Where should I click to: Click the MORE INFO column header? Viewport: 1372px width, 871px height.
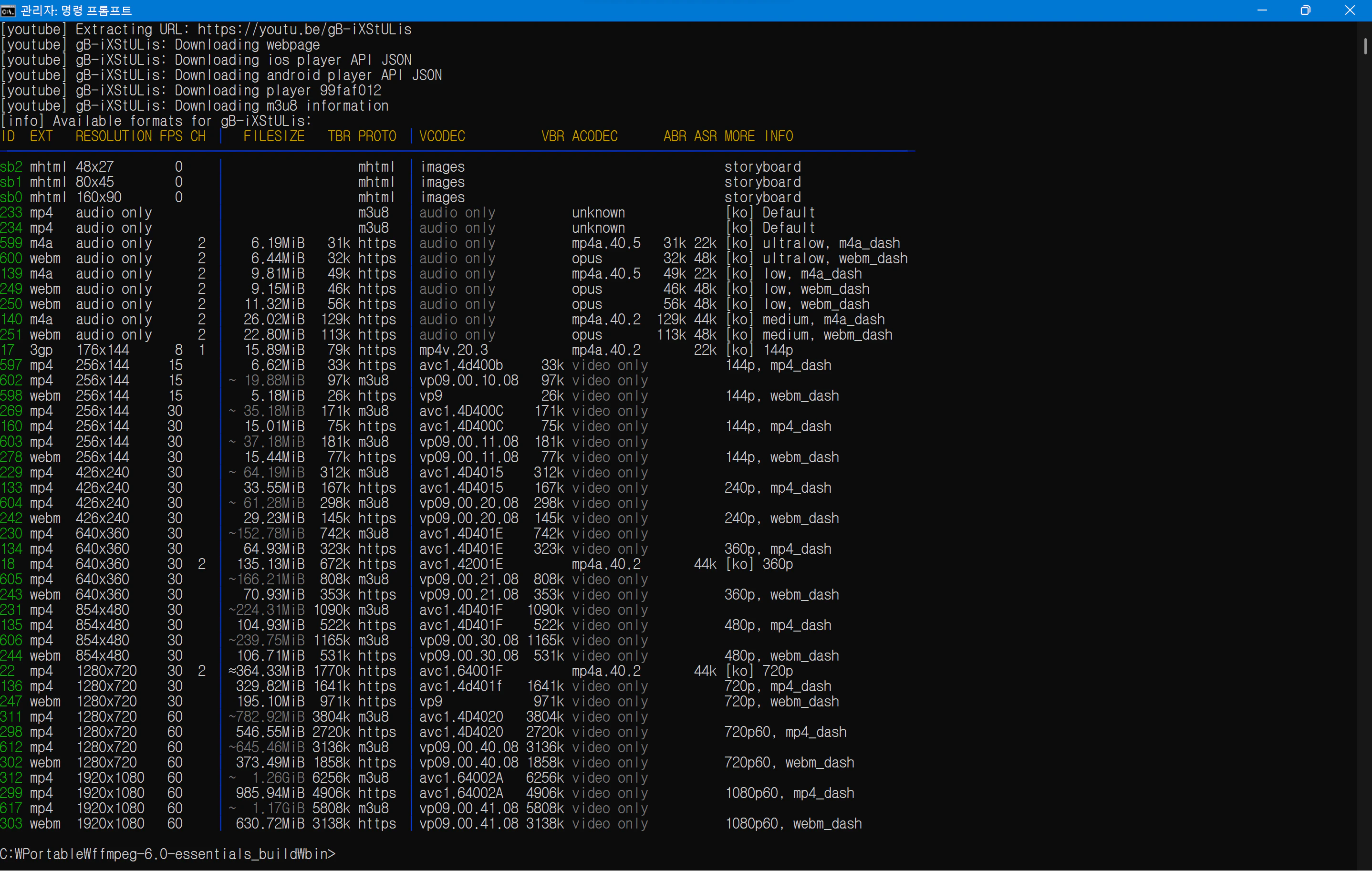[759, 136]
